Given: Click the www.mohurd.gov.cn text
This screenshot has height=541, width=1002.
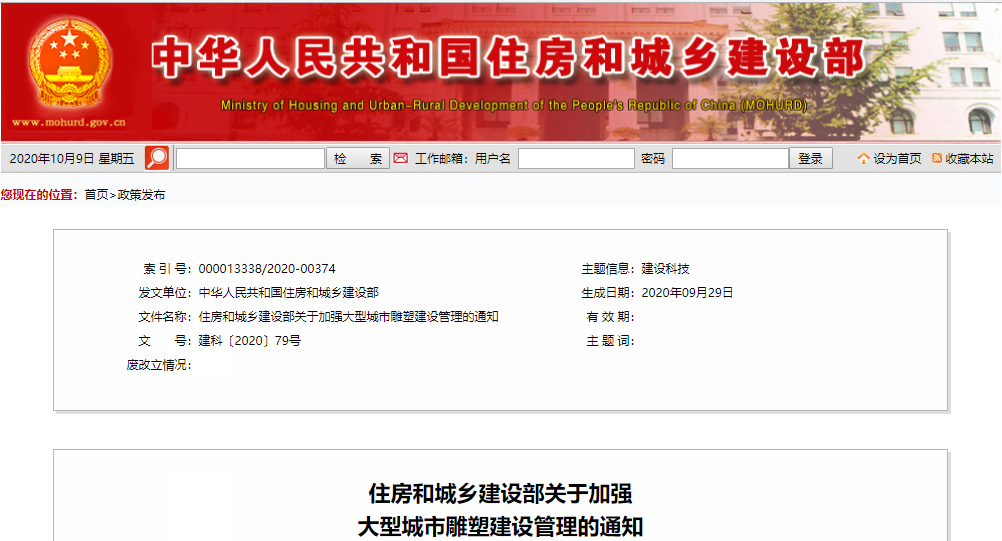Looking at the screenshot, I should click(x=69, y=122).
